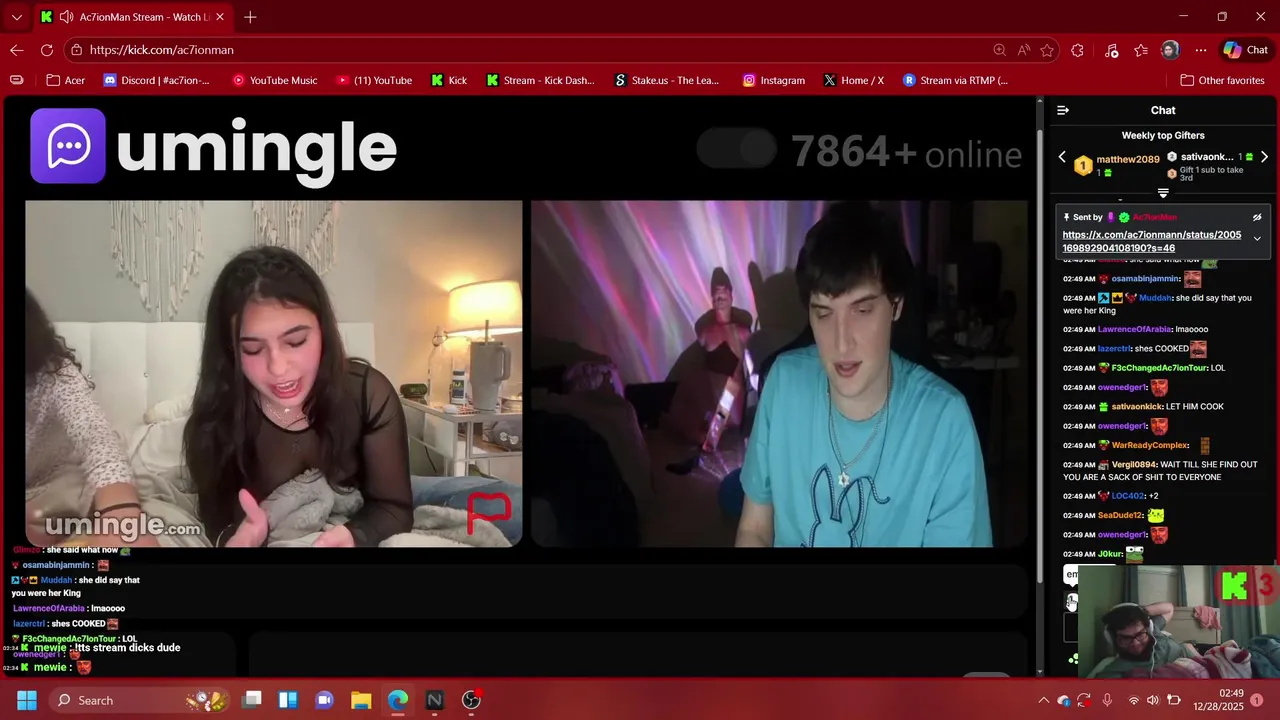View site information icon
This screenshot has height=720, width=1280.
click(x=77, y=50)
